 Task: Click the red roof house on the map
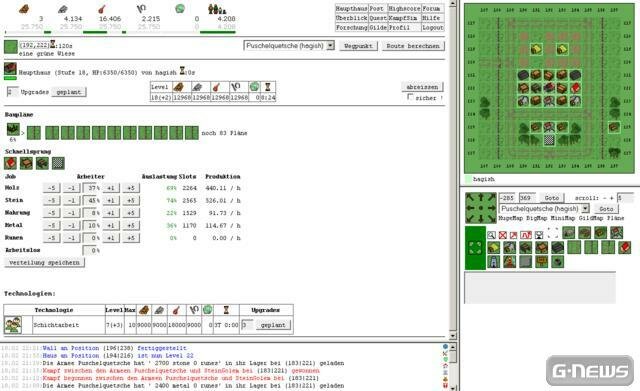tap(575, 88)
